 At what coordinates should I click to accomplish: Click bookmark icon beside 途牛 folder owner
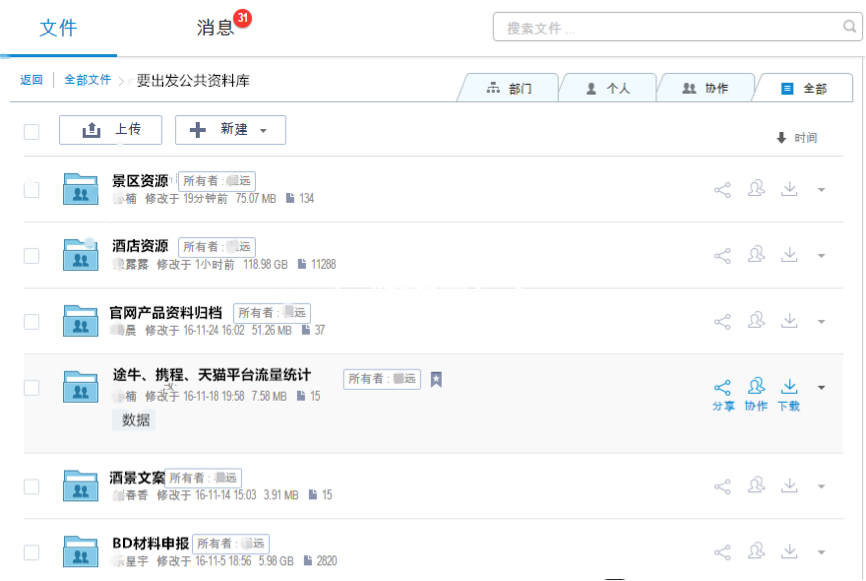[436, 379]
